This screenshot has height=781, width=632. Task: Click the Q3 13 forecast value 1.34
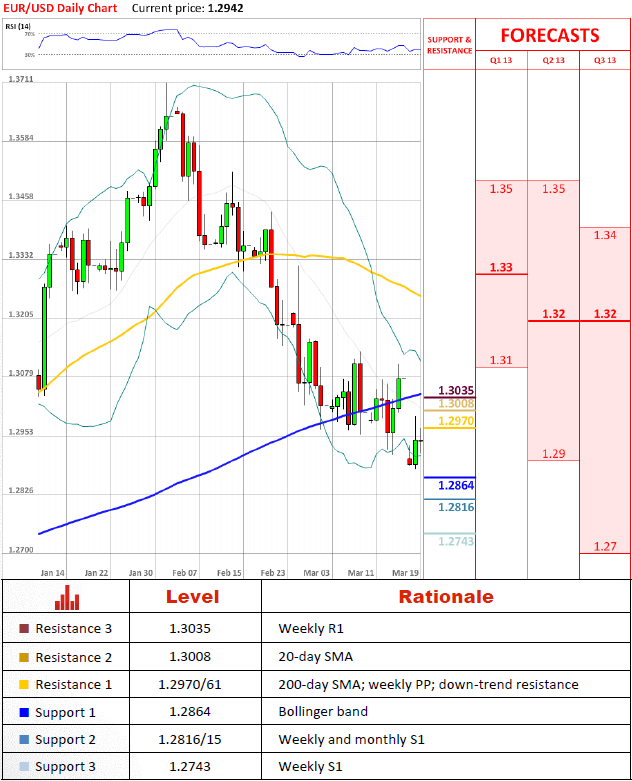[605, 235]
